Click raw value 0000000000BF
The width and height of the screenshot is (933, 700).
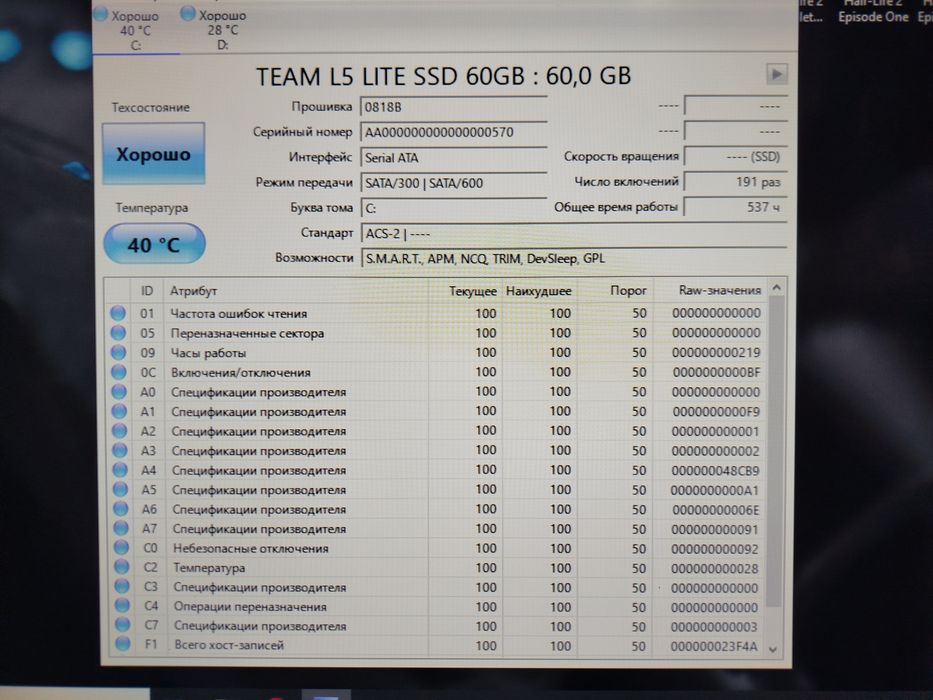click(x=716, y=372)
